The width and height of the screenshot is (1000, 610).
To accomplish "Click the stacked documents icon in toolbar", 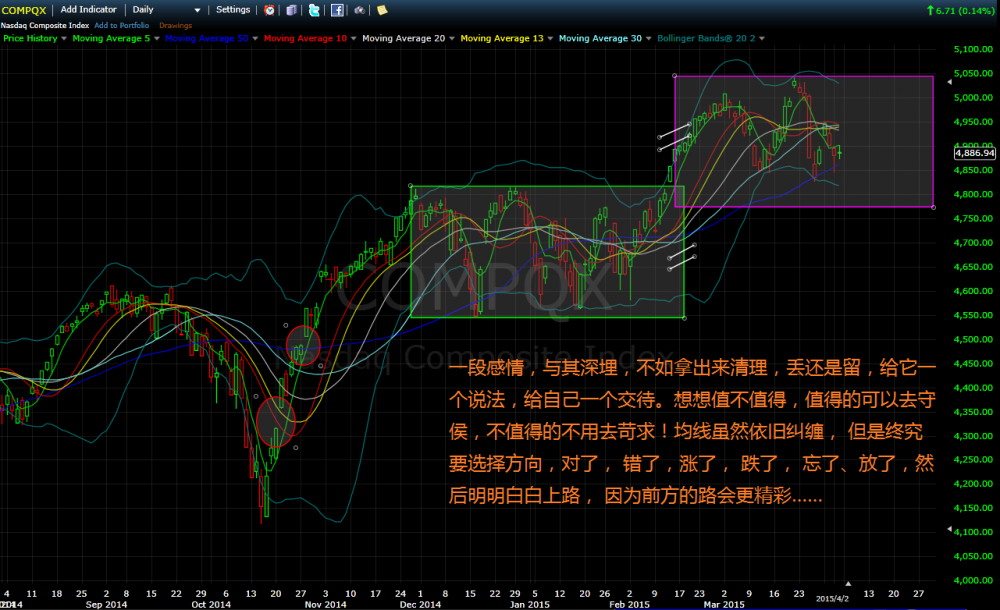I will pyautogui.click(x=291, y=10).
